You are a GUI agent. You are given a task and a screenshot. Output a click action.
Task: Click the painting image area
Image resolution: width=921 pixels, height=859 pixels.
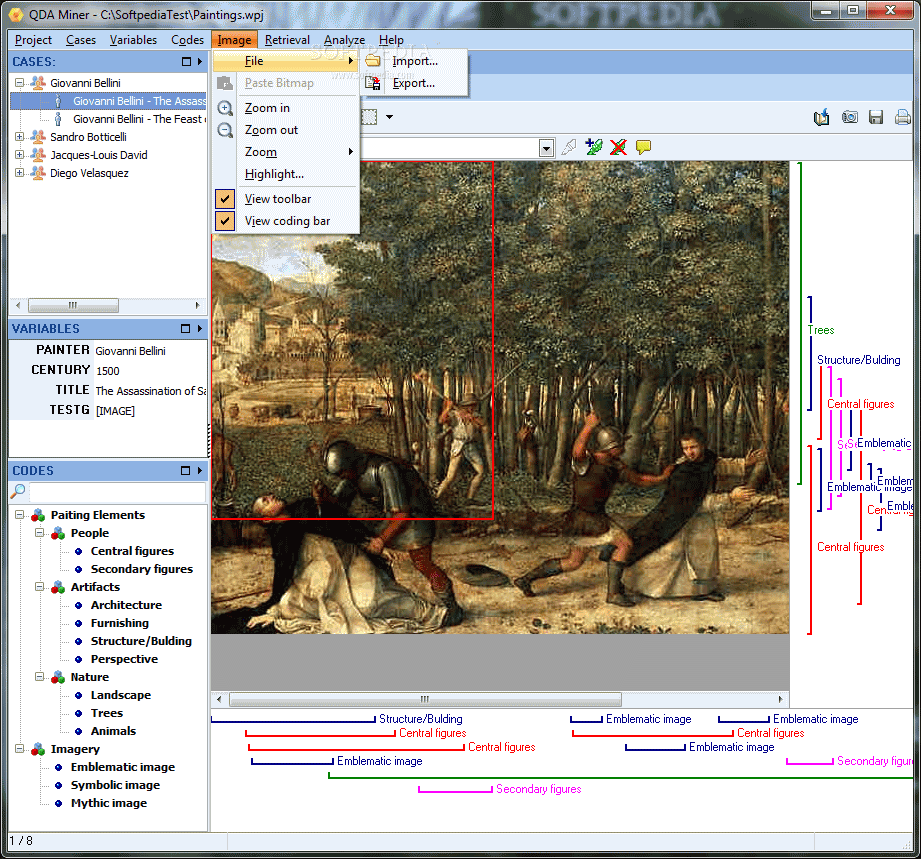pos(500,397)
